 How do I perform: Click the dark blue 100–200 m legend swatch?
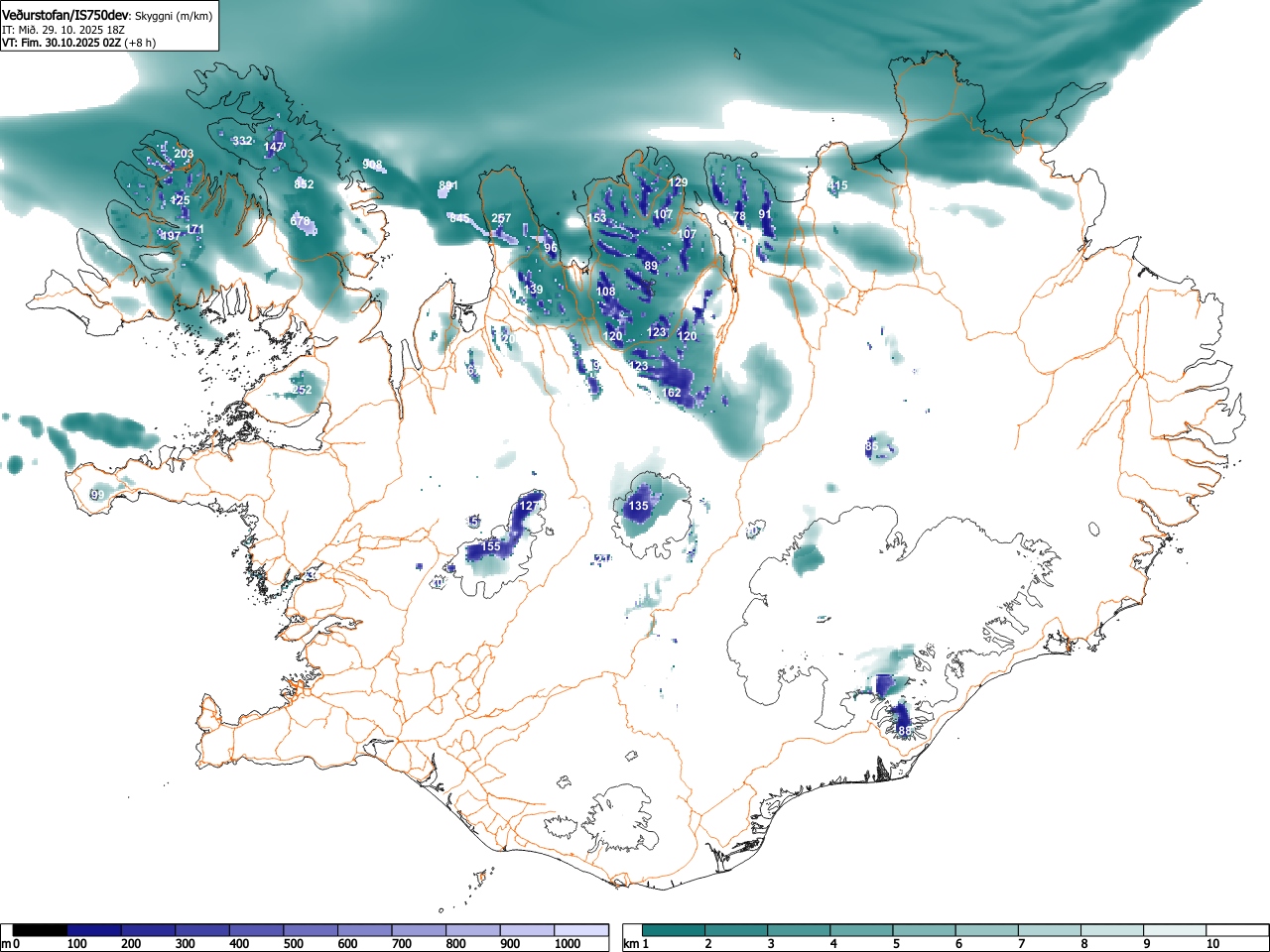[x=93, y=930]
